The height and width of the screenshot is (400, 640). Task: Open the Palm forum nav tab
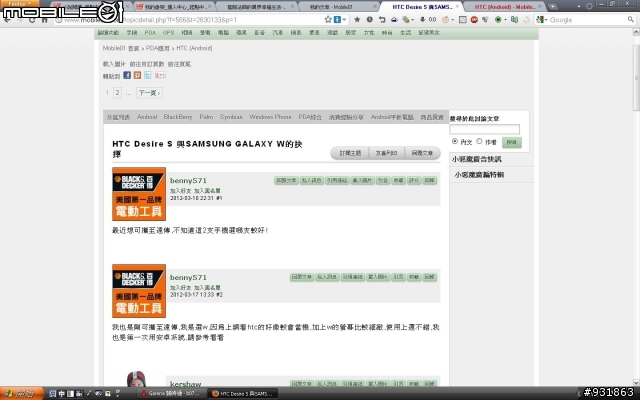click(x=206, y=117)
